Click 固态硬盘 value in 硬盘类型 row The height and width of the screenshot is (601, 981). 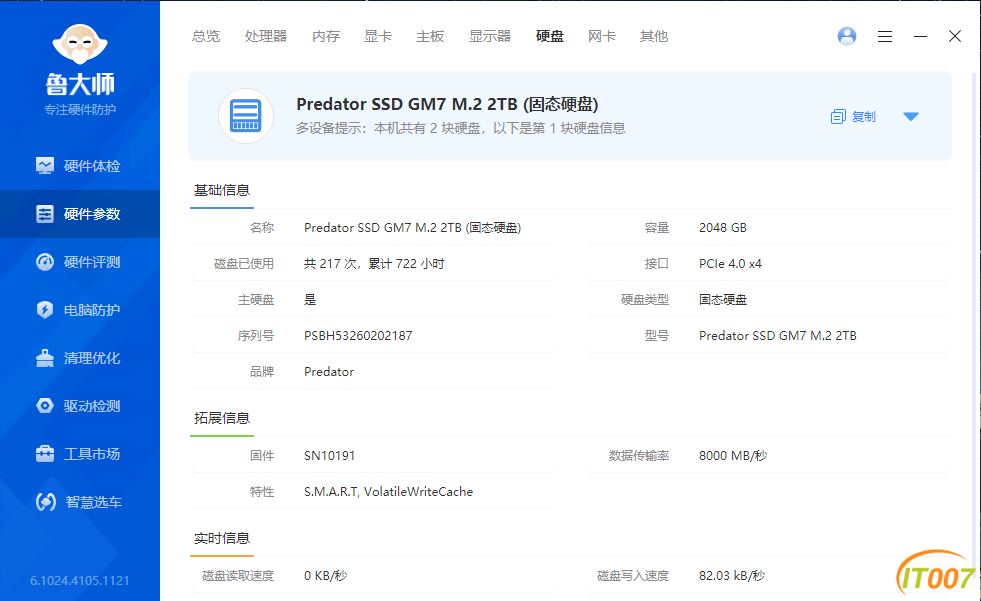point(723,300)
